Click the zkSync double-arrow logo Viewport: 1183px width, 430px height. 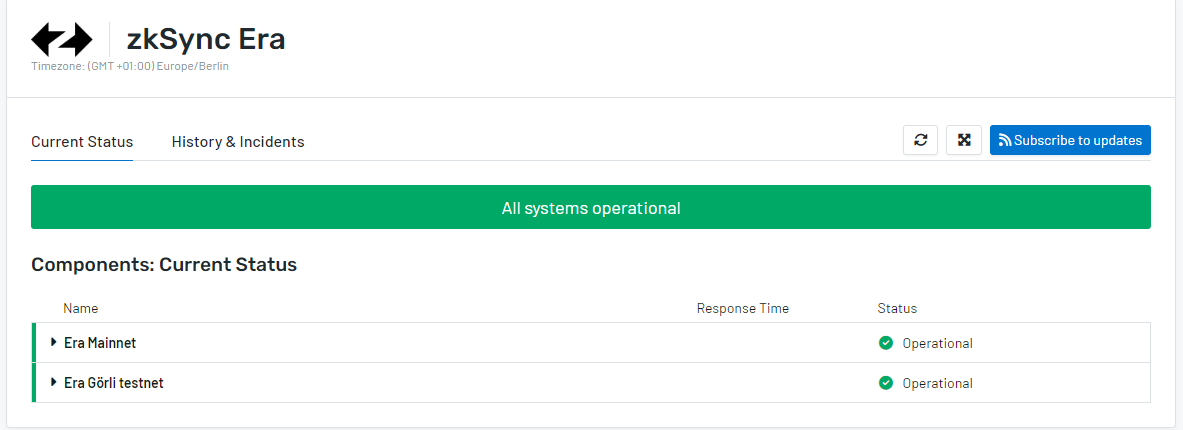coord(62,39)
